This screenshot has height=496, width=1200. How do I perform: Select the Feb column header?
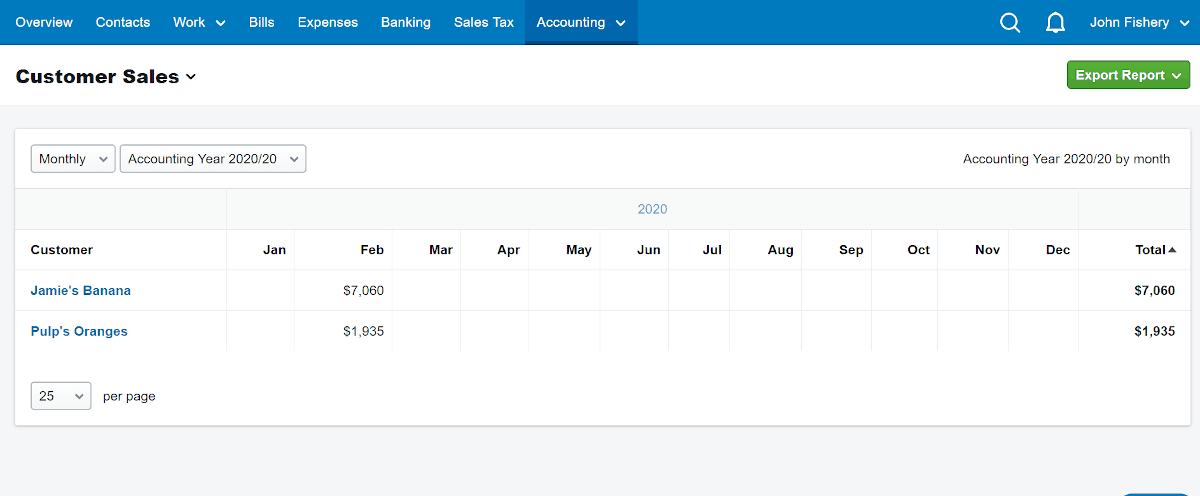(x=372, y=250)
